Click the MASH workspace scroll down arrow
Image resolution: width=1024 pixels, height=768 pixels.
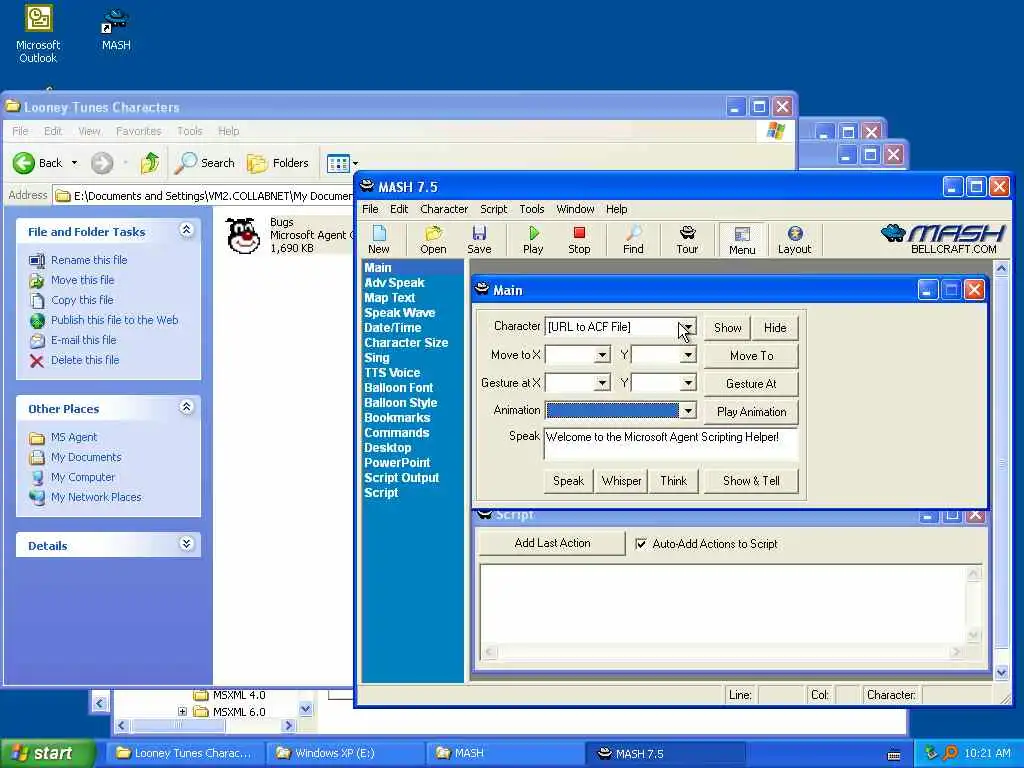(x=1001, y=672)
